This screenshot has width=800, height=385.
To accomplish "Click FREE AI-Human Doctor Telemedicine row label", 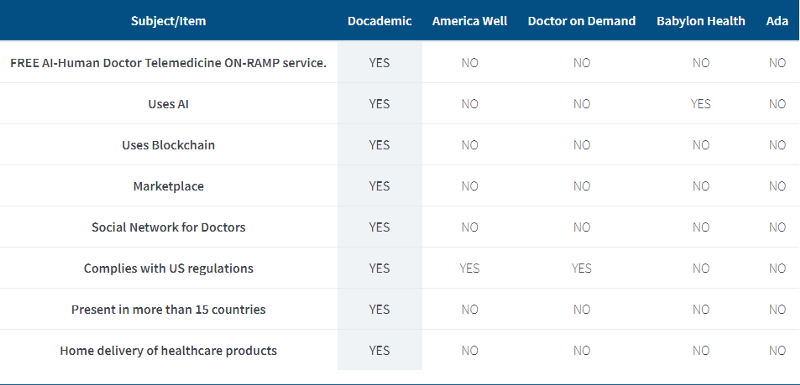I will pos(168,63).
